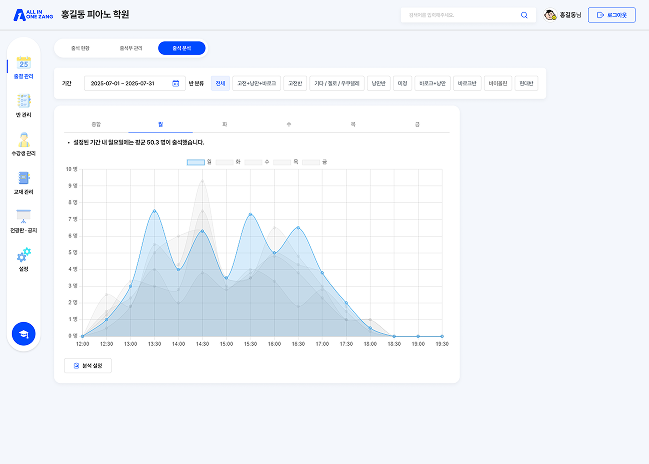Click the magnifier search icon in header
The height and width of the screenshot is (464, 649).
[x=524, y=15]
